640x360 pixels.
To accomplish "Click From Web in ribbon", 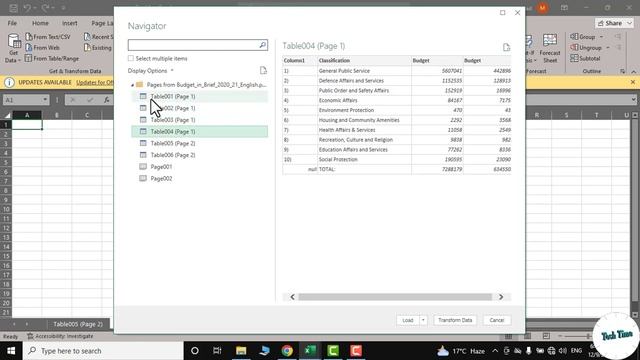I will coord(42,48).
